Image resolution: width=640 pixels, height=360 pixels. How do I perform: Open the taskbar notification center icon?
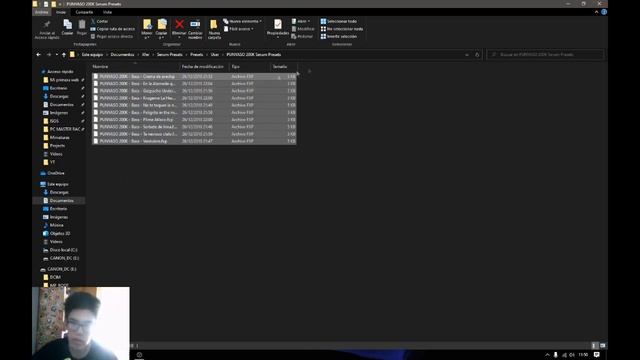pyautogui.click(x=597, y=355)
